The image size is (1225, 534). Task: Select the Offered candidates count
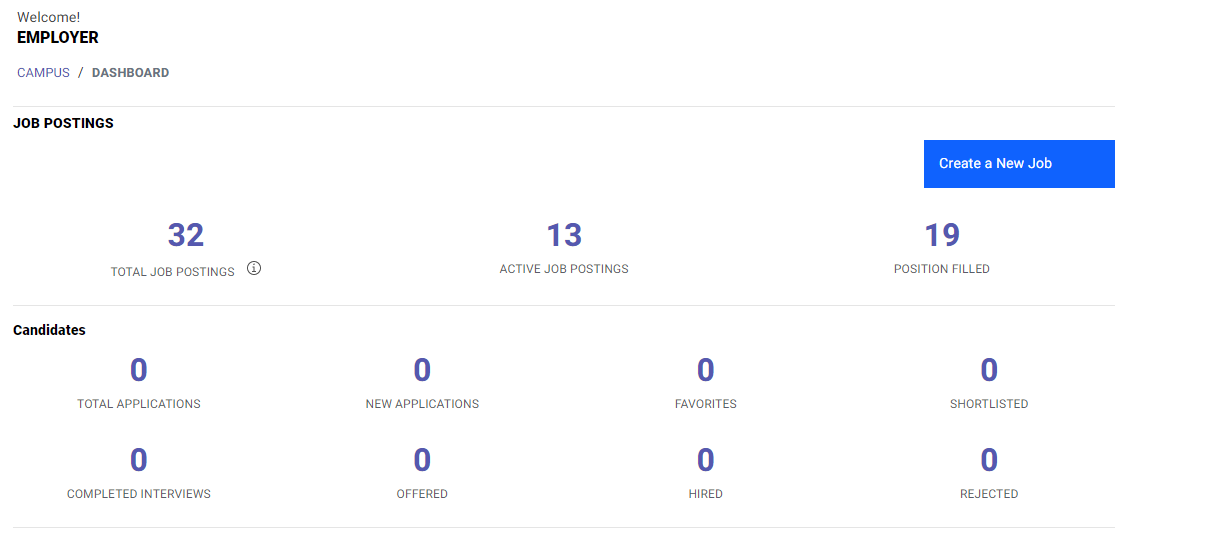[422, 460]
